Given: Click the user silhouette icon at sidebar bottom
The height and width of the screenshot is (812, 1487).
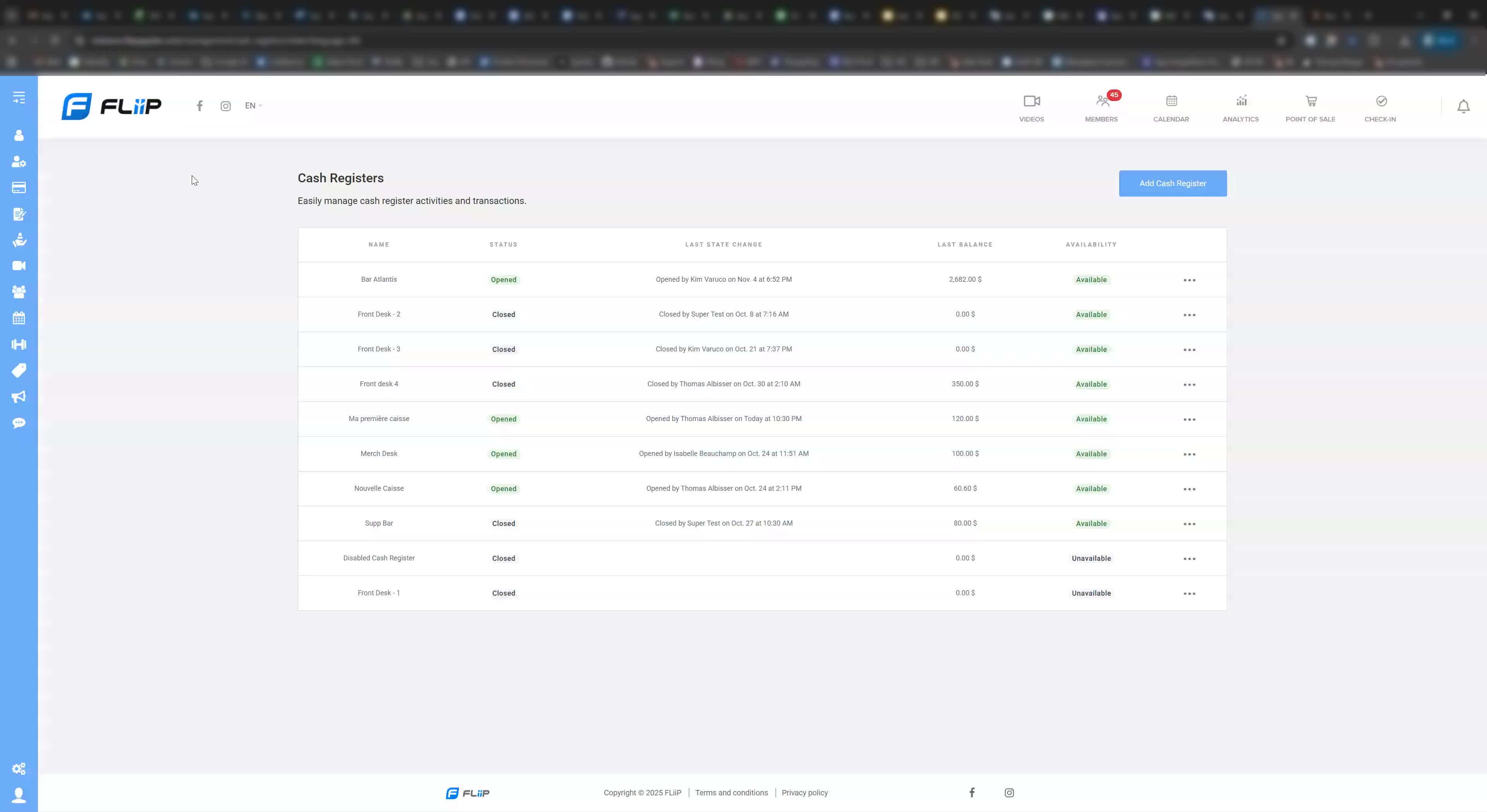Looking at the screenshot, I should pyautogui.click(x=19, y=795).
